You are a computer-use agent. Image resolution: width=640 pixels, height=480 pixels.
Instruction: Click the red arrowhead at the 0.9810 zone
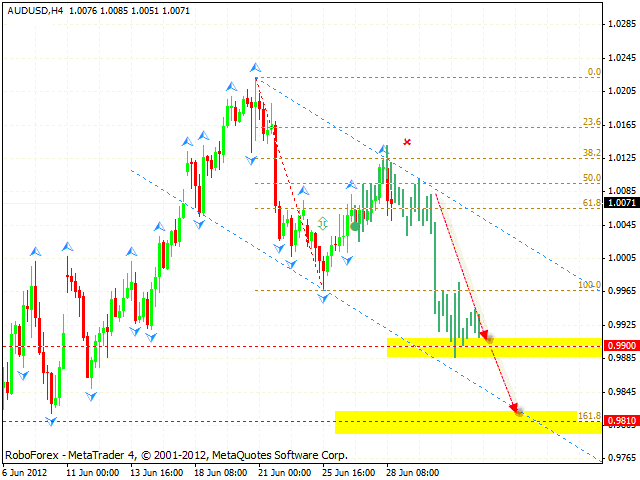(x=516, y=408)
